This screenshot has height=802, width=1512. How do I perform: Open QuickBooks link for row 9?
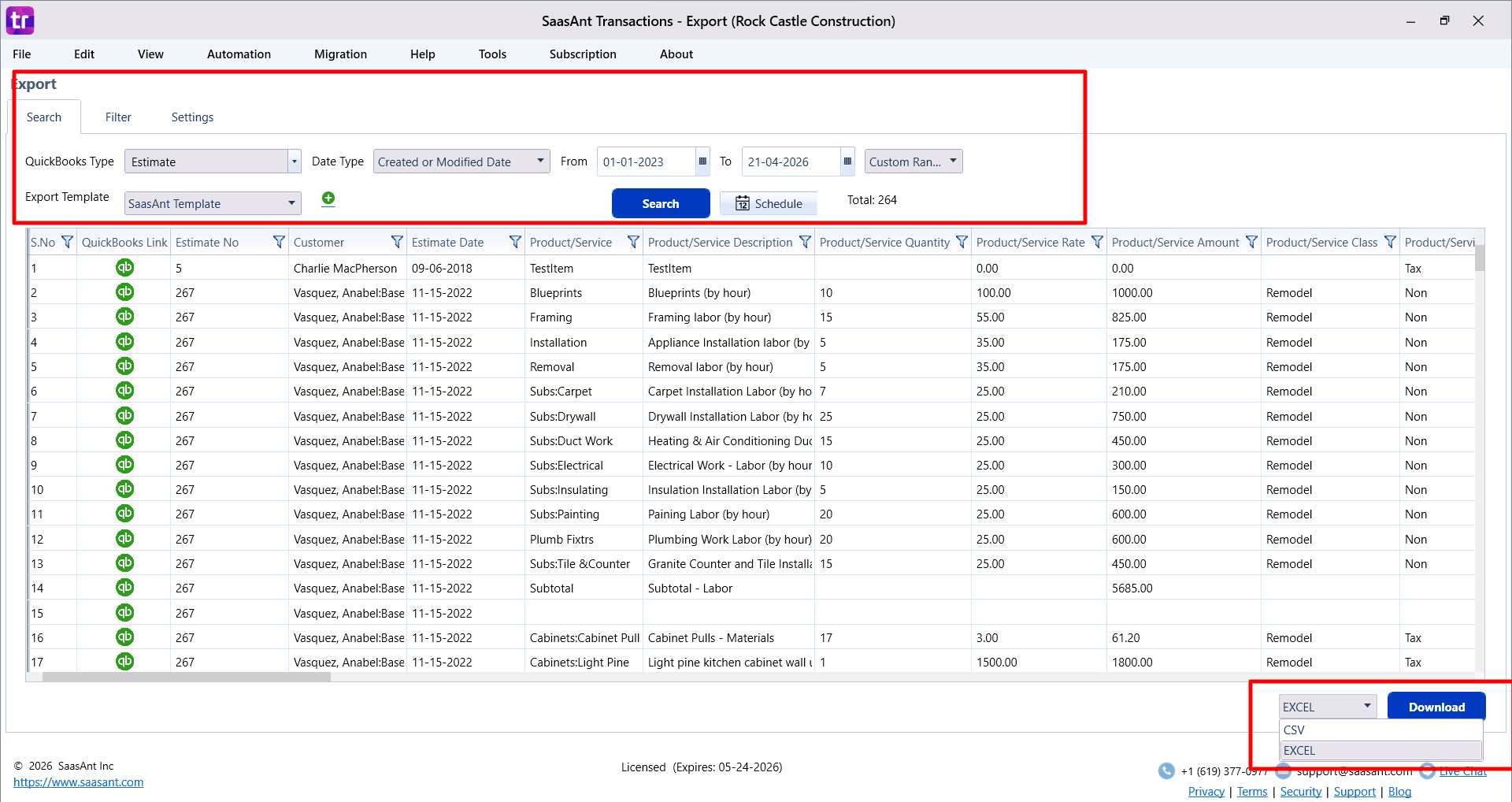click(124, 465)
